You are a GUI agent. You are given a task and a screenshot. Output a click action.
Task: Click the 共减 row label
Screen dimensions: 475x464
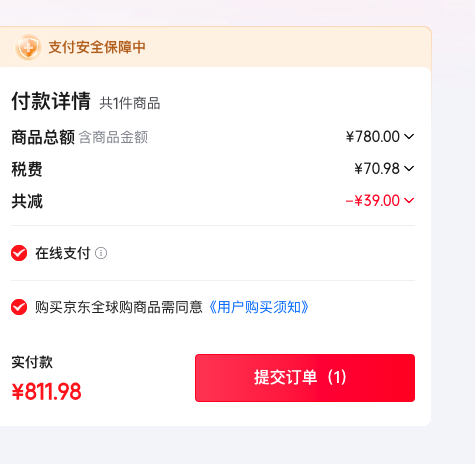pyautogui.click(x=27, y=201)
